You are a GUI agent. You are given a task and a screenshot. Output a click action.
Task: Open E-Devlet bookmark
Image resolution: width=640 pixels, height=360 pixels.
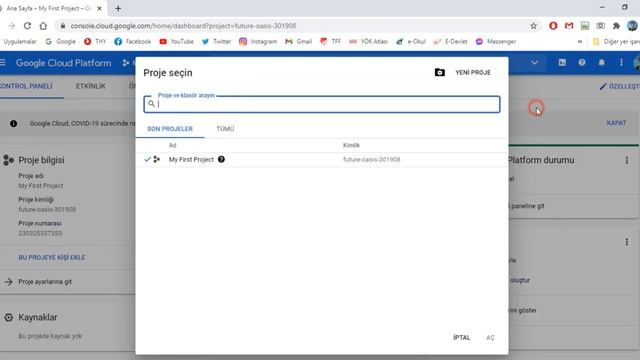click(x=450, y=42)
